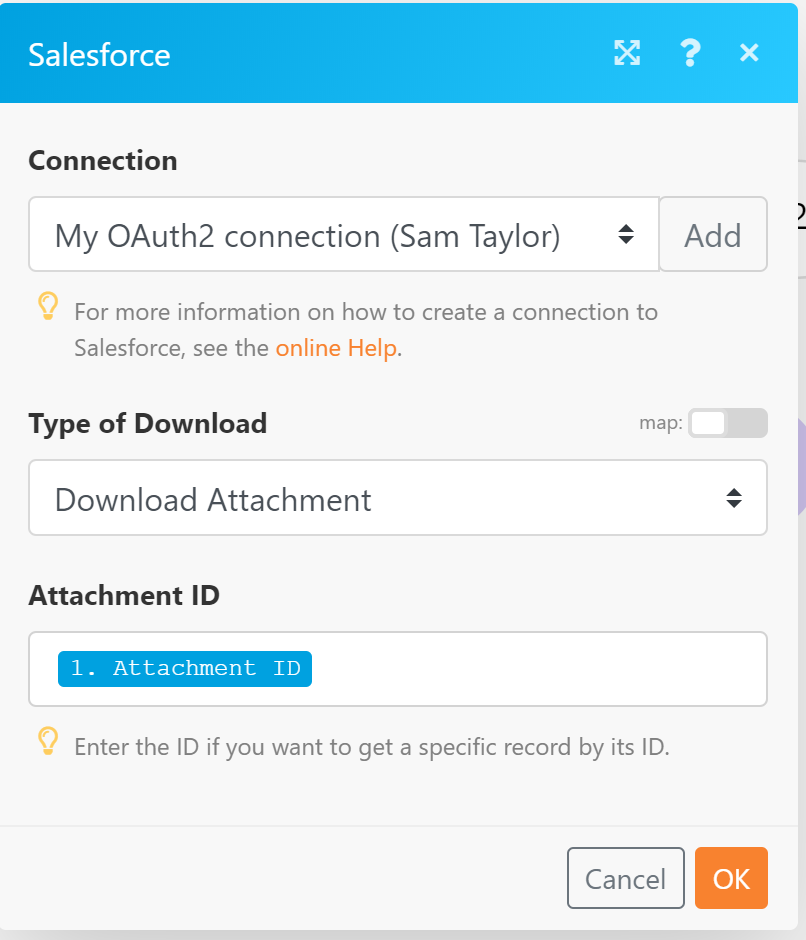
Task: Click the Add connection button
Action: pos(713,235)
